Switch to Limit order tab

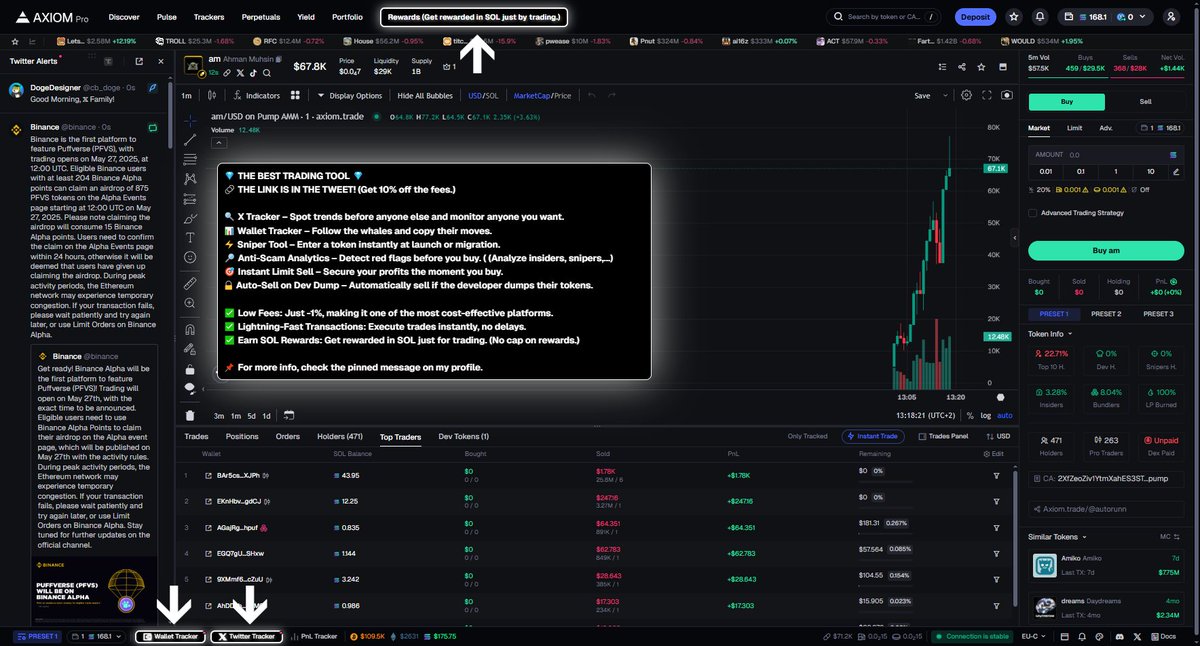click(1074, 128)
